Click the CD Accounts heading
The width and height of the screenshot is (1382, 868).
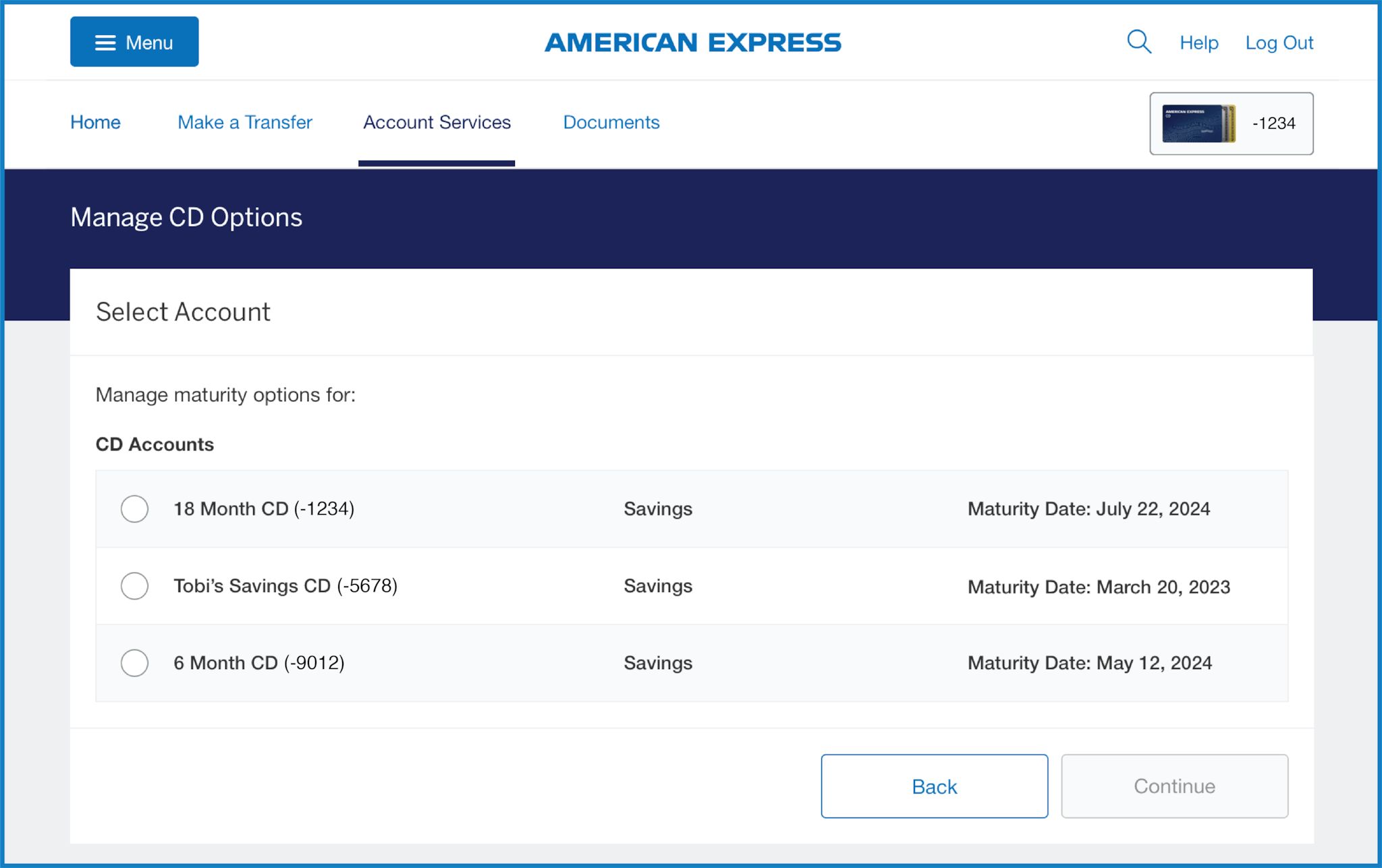(155, 444)
